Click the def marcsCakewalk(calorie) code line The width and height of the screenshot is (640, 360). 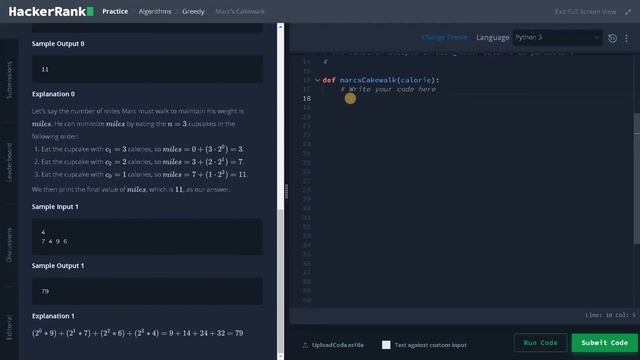tap(380, 80)
